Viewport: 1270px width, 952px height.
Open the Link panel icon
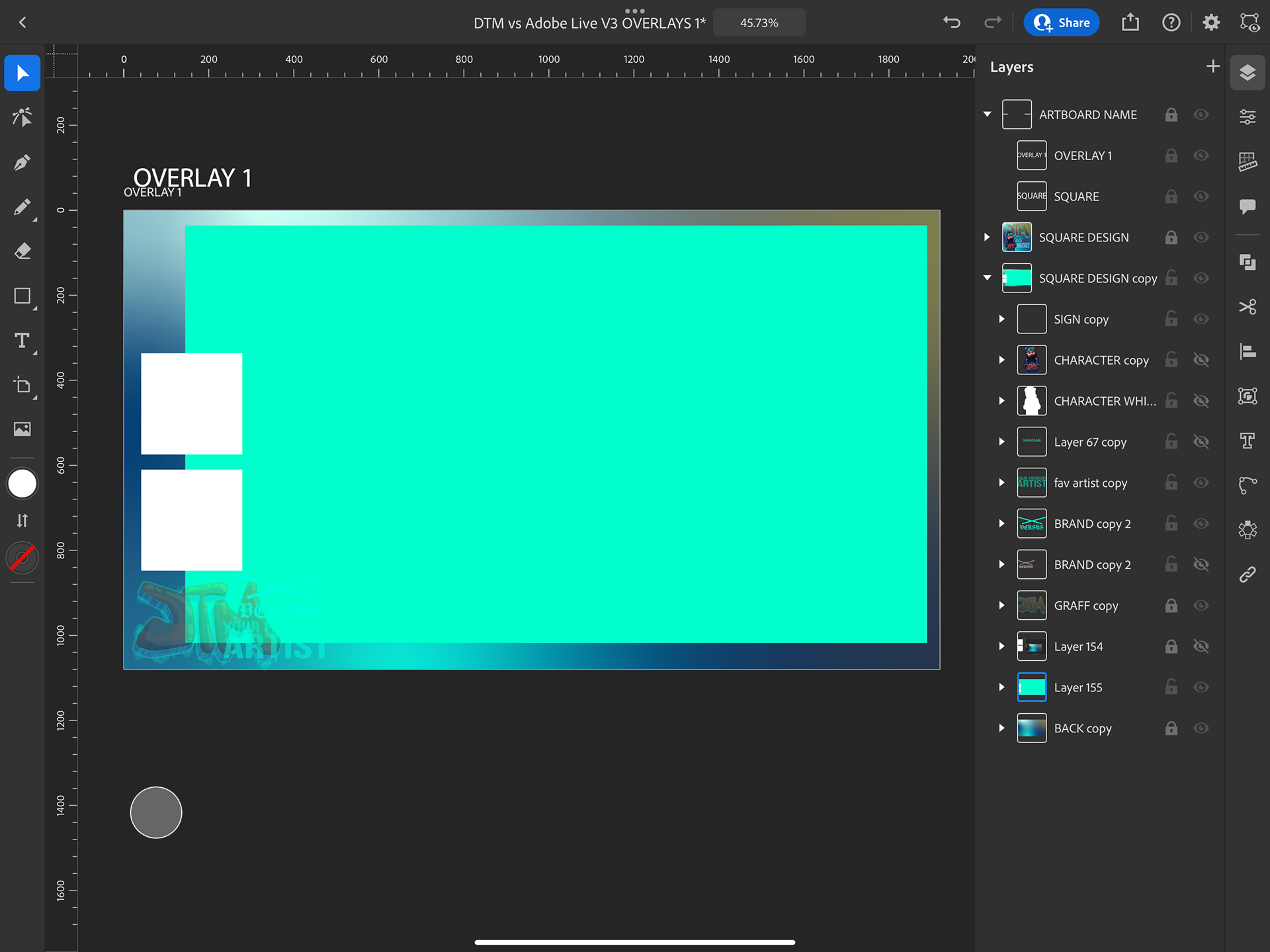point(1248,574)
